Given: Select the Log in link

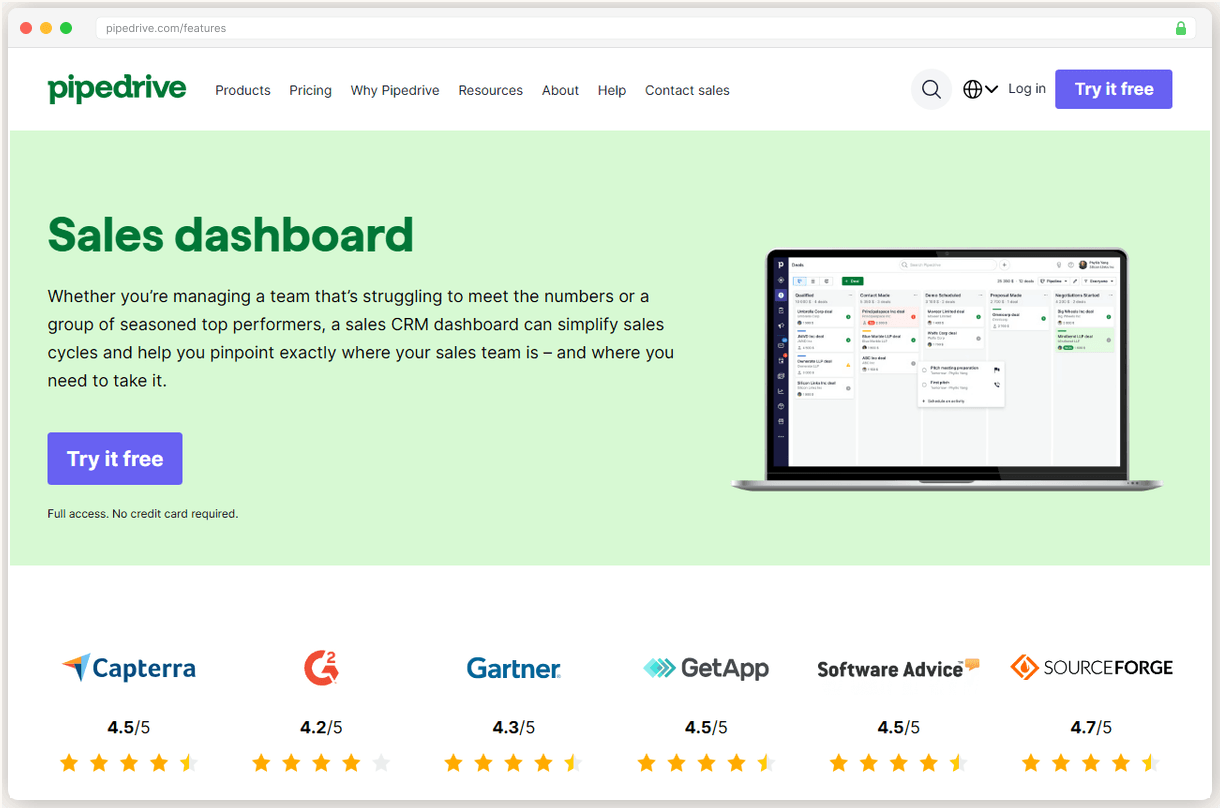Looking at the screenshot, I should pos(1026,89).
